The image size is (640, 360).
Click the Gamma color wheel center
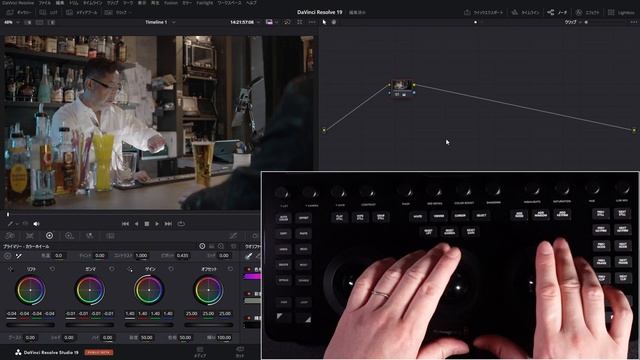(x=90, y=290)
